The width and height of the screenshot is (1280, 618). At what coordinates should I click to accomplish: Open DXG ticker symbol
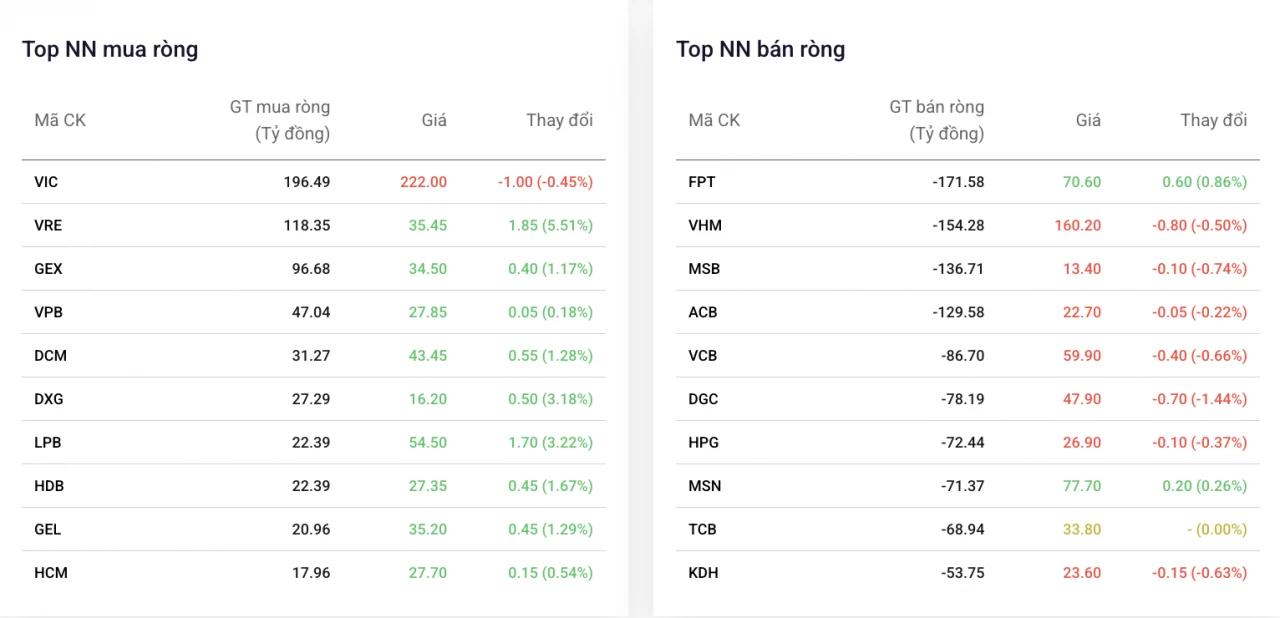coord(48,399)
